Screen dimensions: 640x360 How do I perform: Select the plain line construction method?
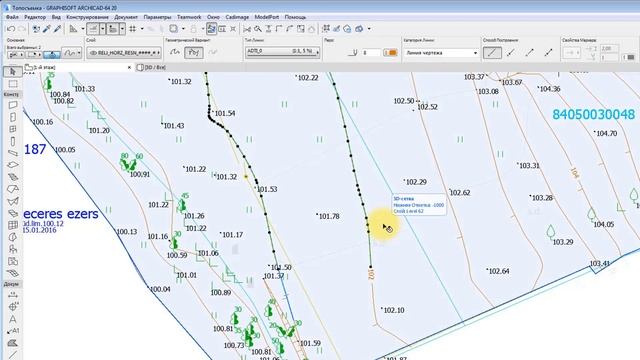pos(492,52)
